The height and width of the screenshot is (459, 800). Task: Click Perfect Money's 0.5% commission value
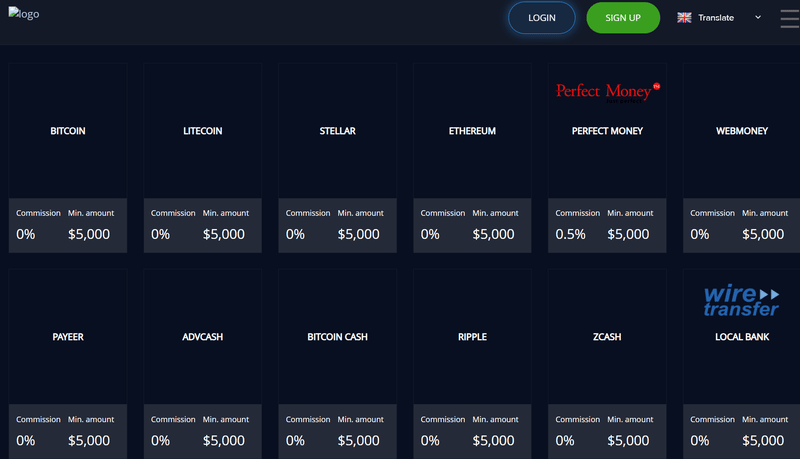point(570,234)
